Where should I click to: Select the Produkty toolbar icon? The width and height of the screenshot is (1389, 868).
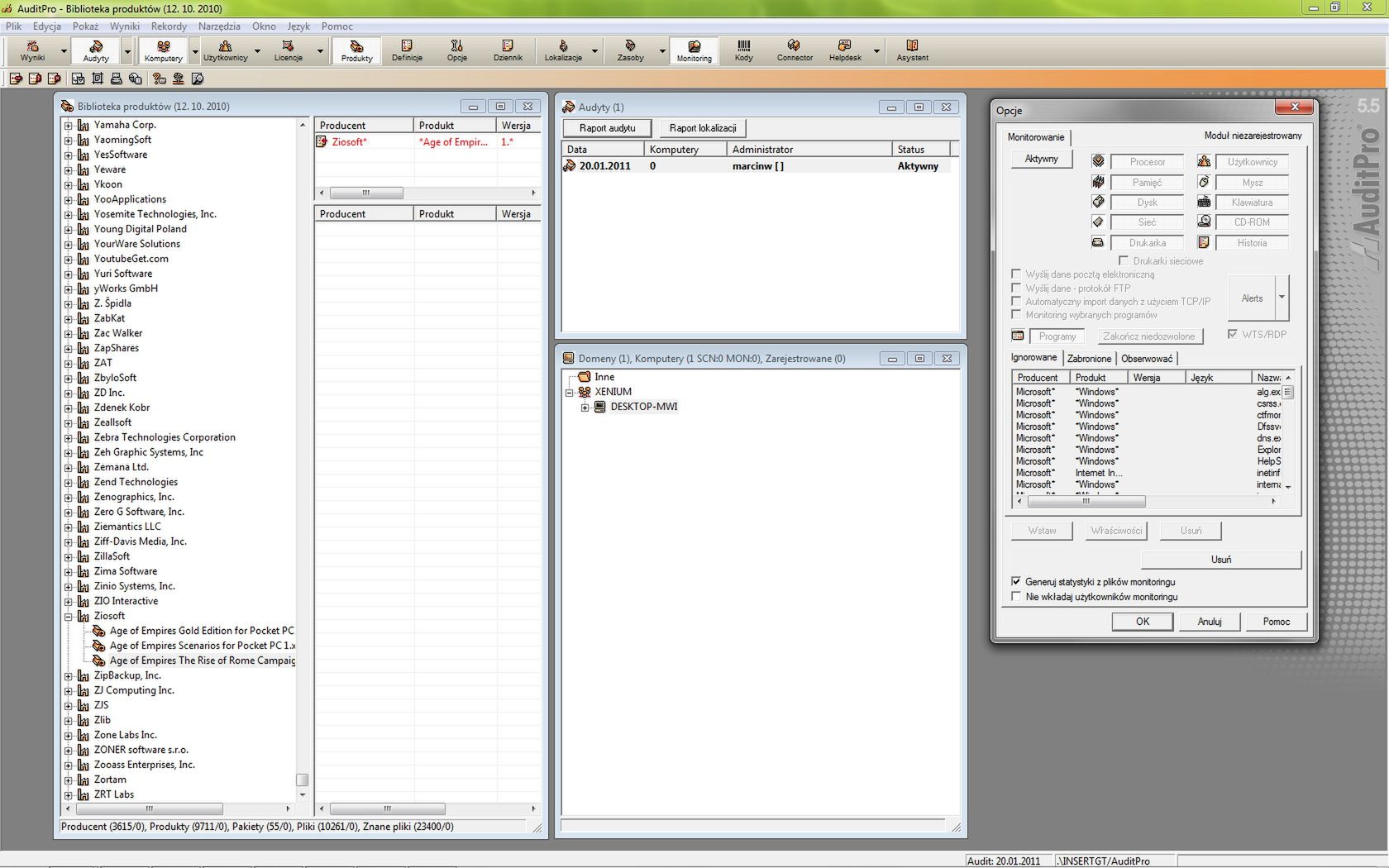pos(356,50)
